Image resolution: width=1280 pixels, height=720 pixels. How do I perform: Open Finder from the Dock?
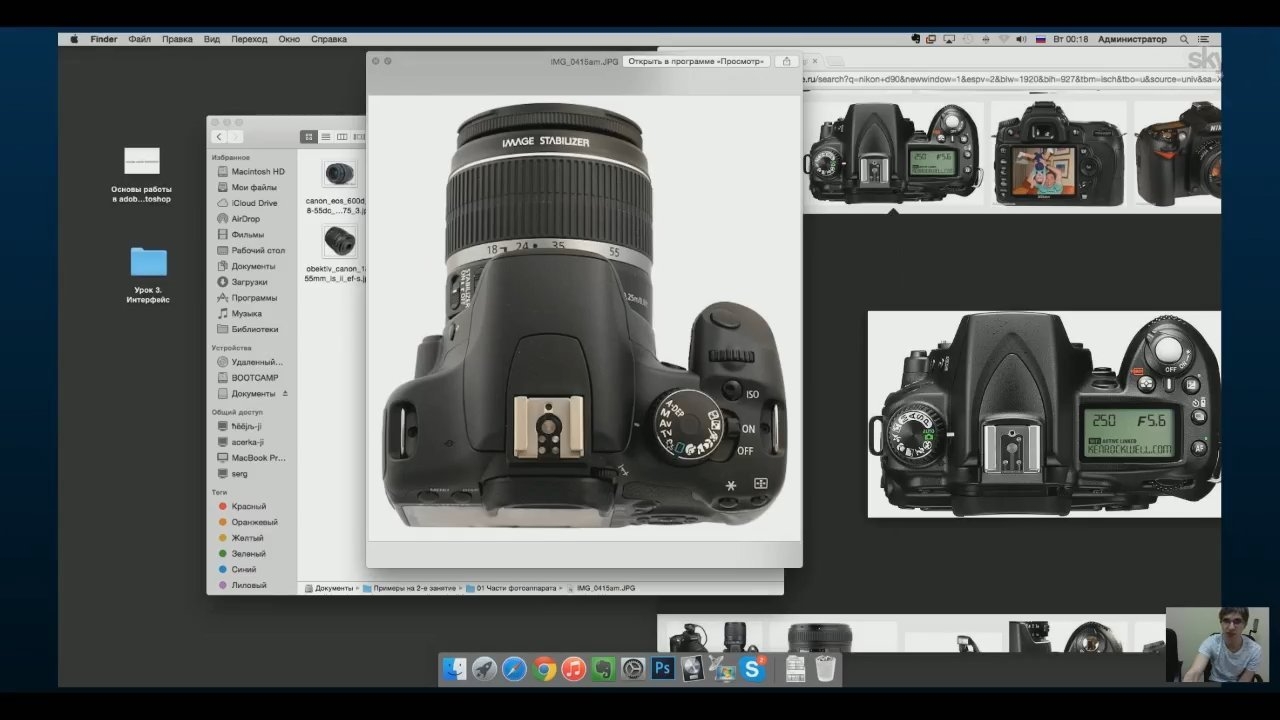point(455,669)
